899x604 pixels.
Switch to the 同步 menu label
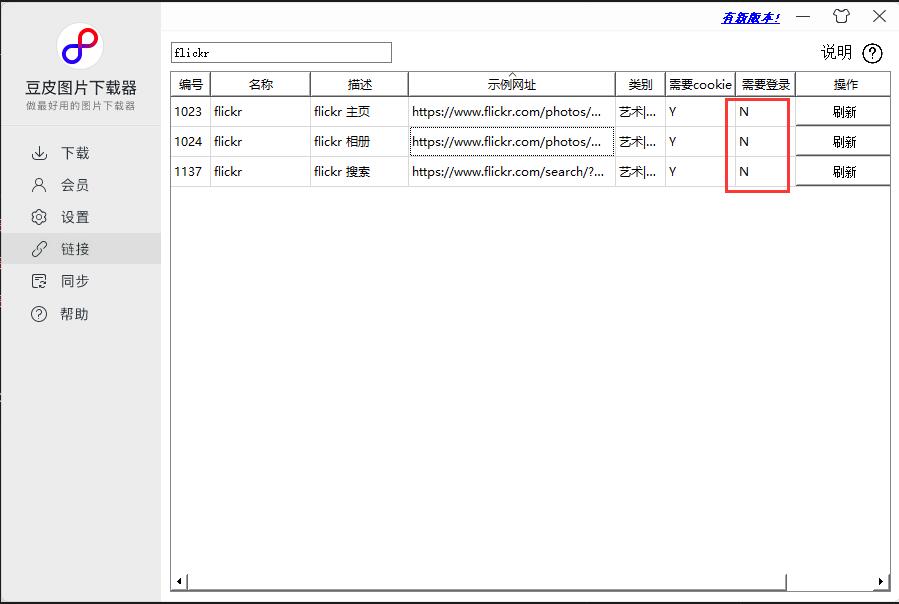(x=75, y=281)
